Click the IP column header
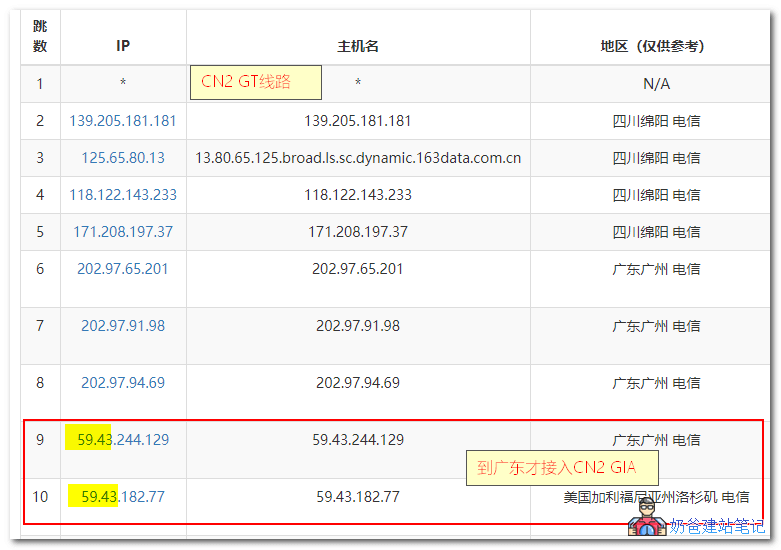 coord(123,46)
